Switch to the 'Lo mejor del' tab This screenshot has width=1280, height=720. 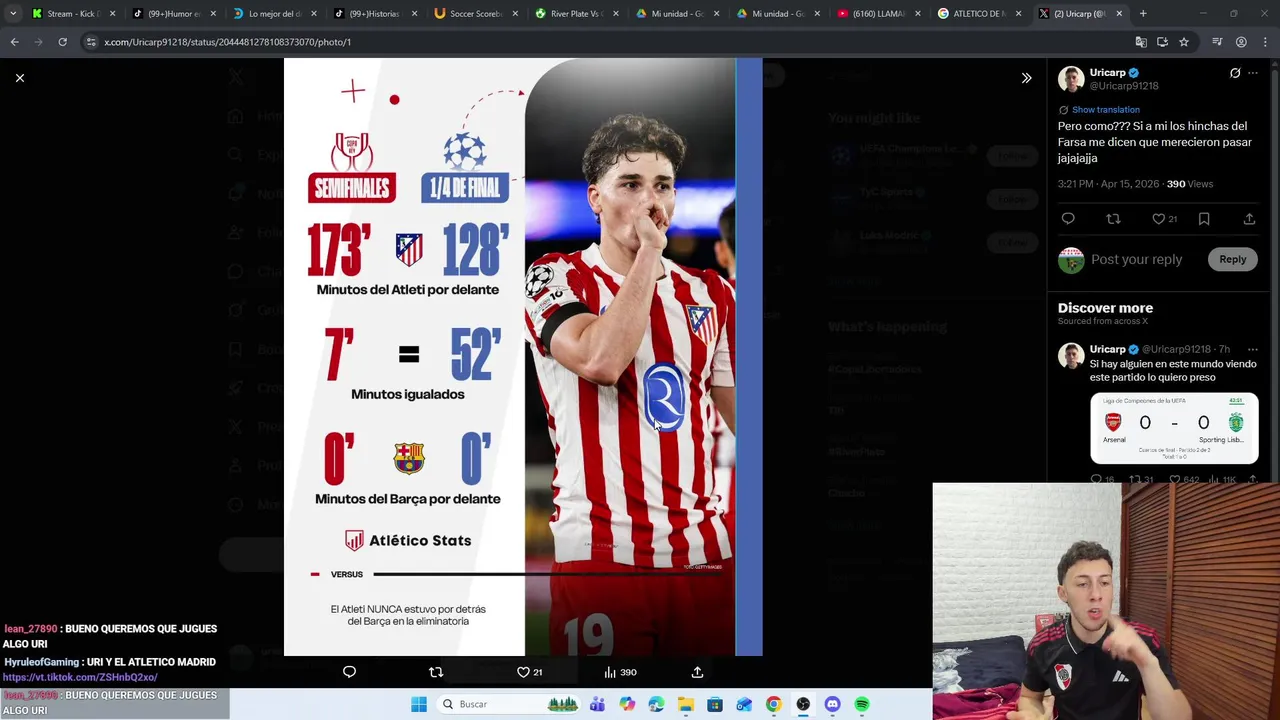tap(276, 14)
